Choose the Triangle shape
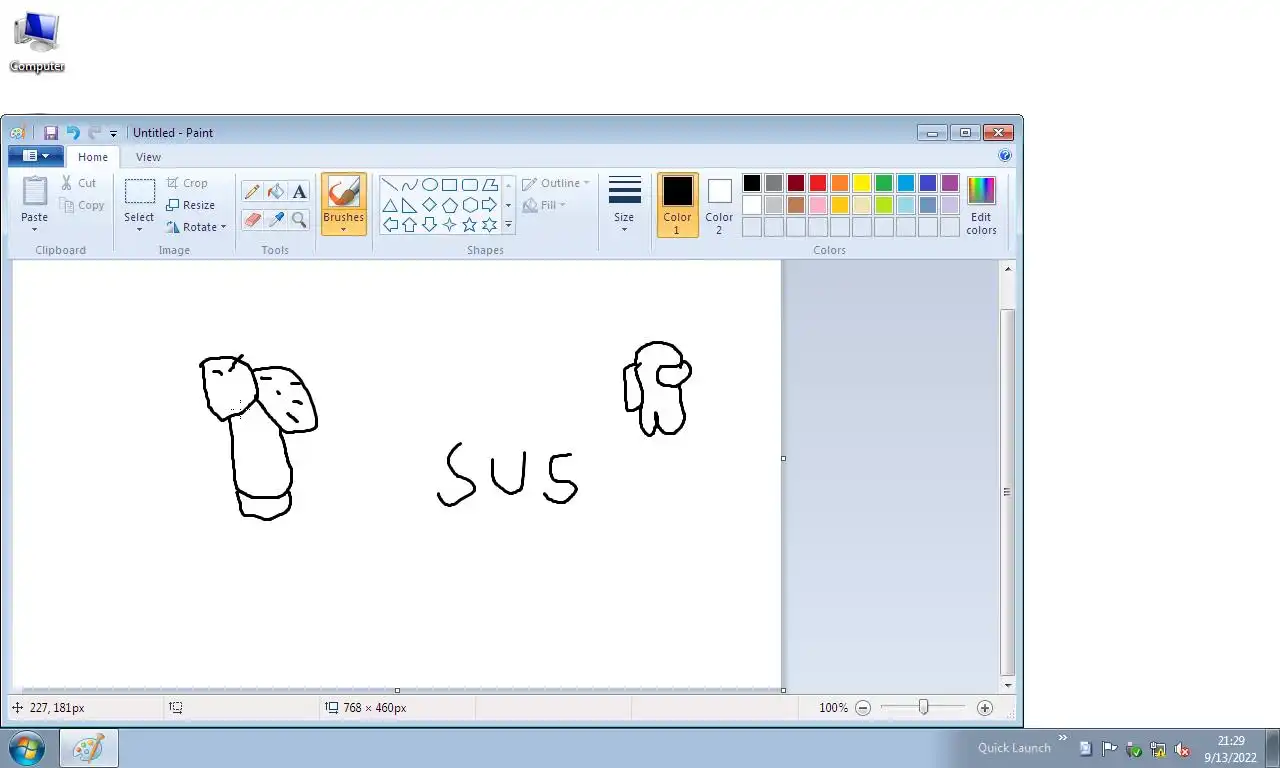This screenshot has height=768, width=1280. pyautogui.click(x=390, y=205)
